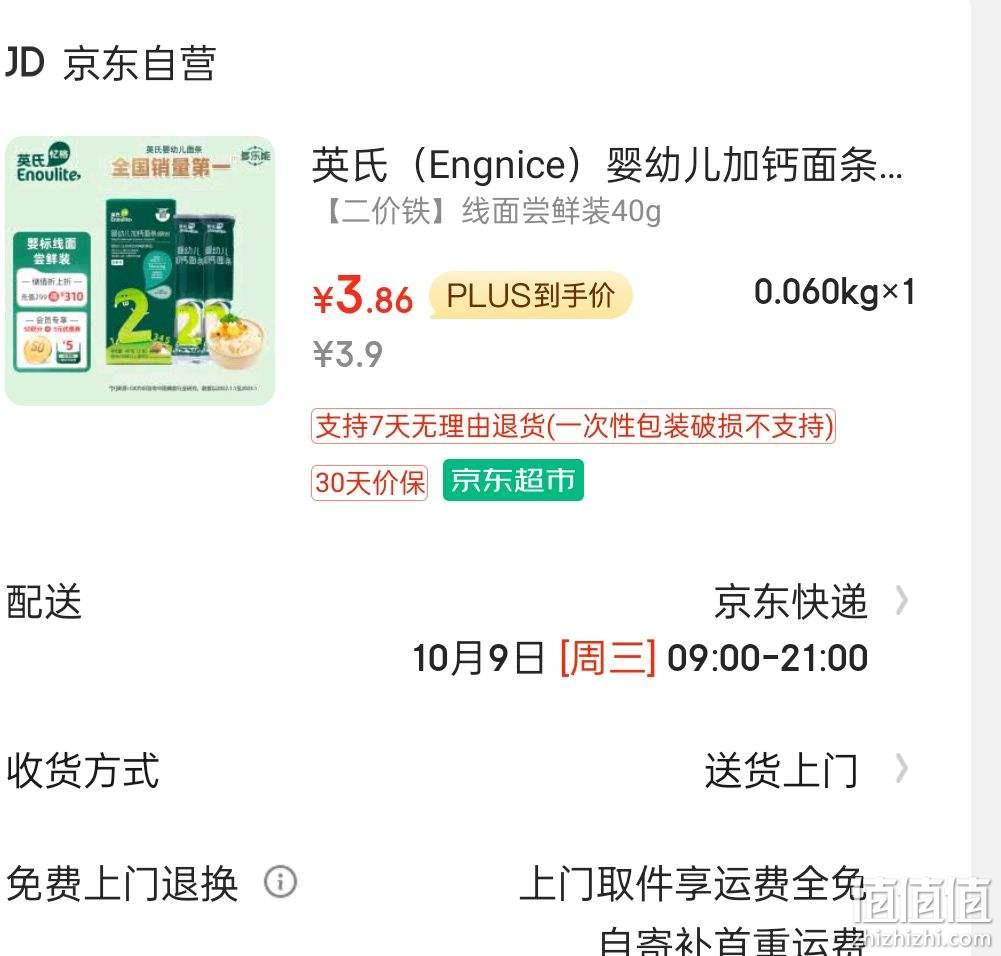The height and width of the screenshot is (956, 1001).
Task: Open the 收货方式 receiving method row
Action: pyautogui.click(x=457, y=770)
